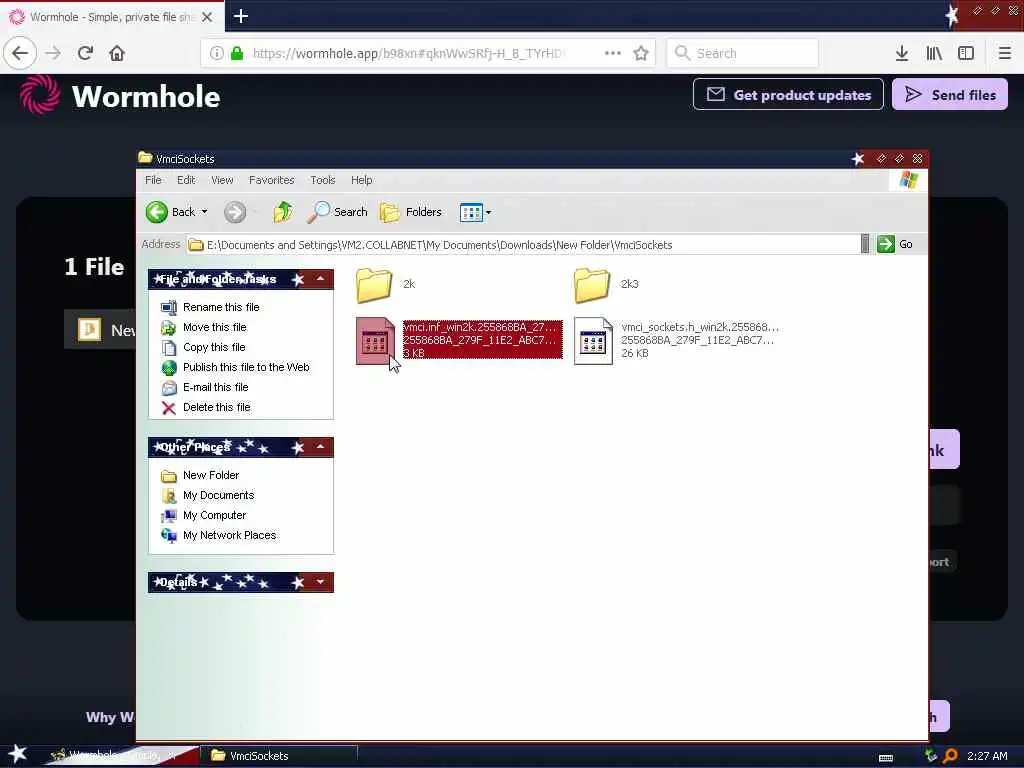Open Explorer Search pane
Screen dimensions: 1024x768
(337, 212)
